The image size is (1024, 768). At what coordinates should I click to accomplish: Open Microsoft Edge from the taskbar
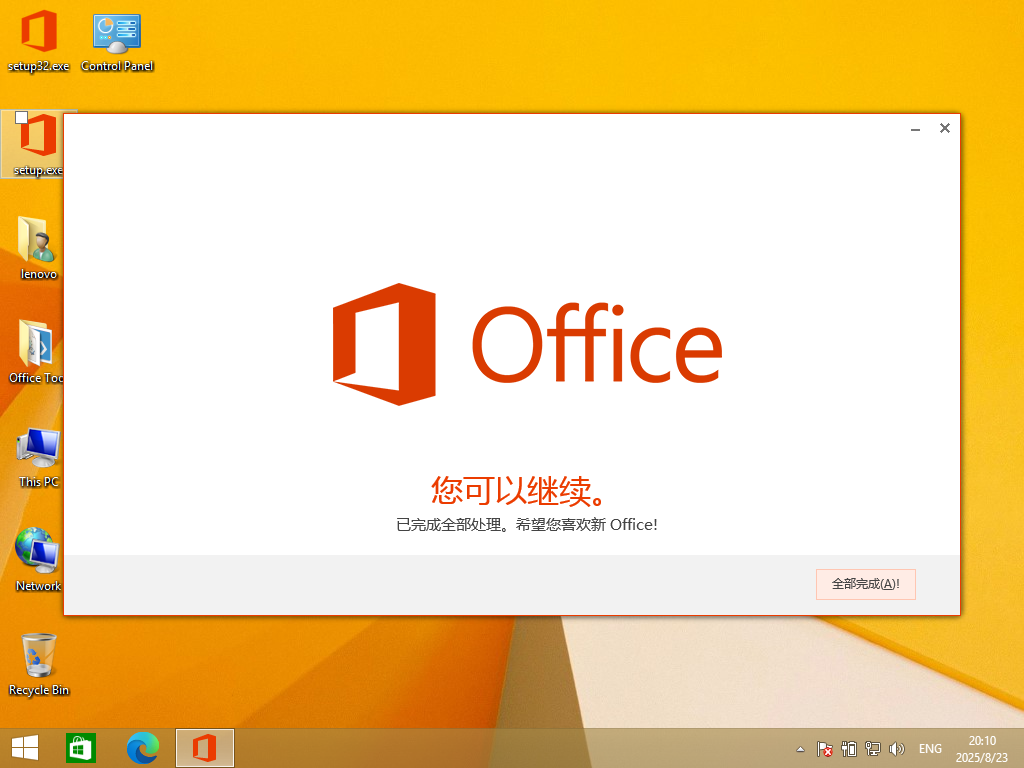(x=143, y=748)
